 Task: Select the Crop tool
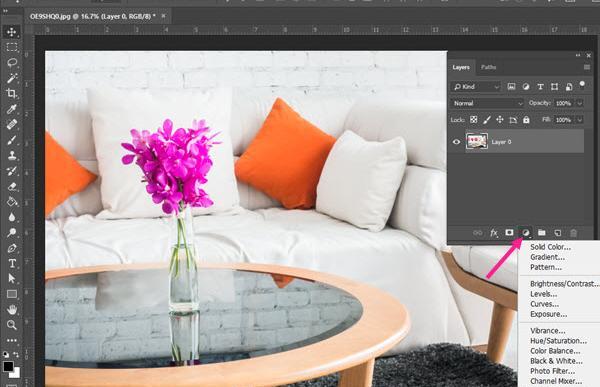[x=11, y=93]
